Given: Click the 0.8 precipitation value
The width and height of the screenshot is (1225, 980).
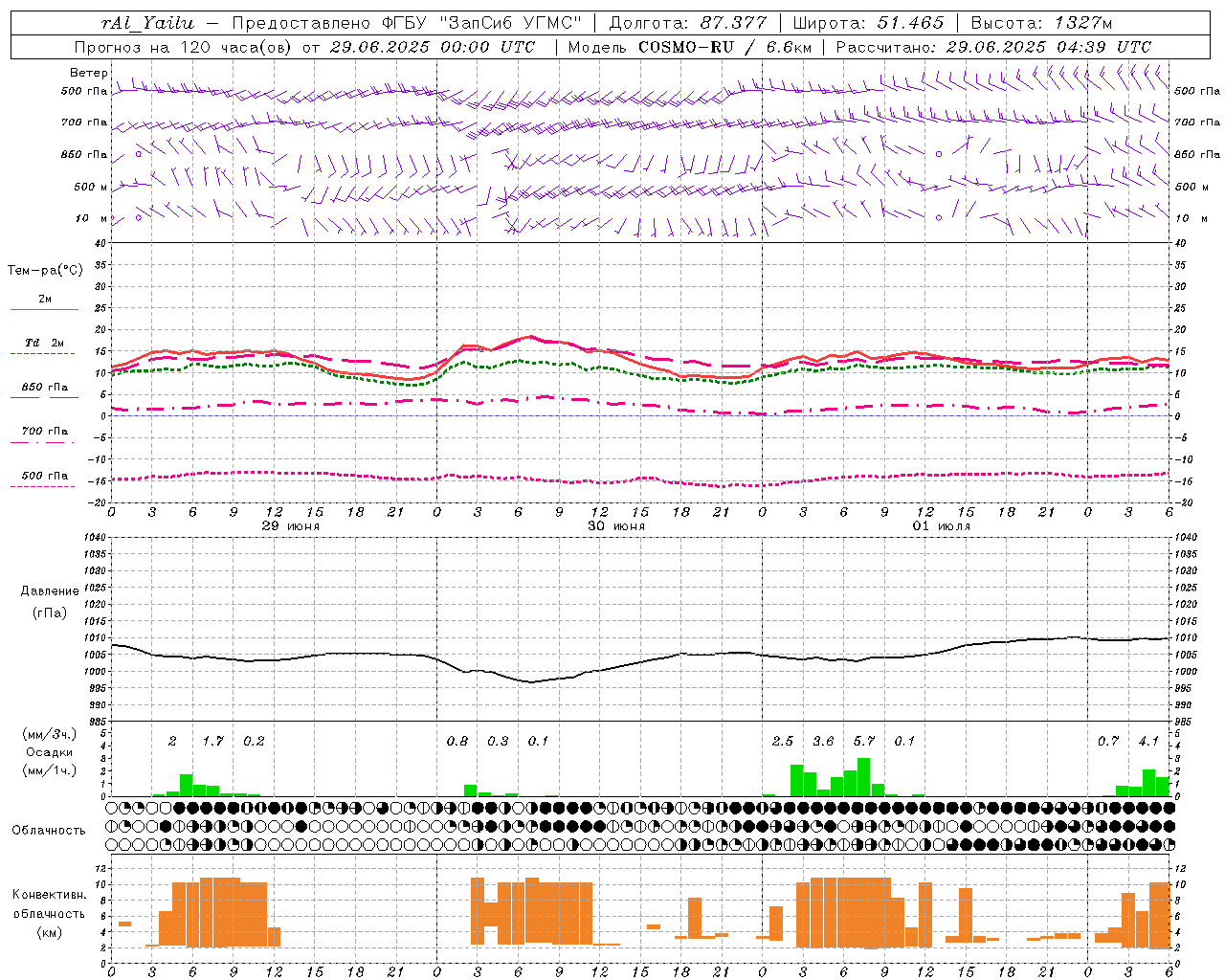Looking at the screenshot, I should (457, 741).
